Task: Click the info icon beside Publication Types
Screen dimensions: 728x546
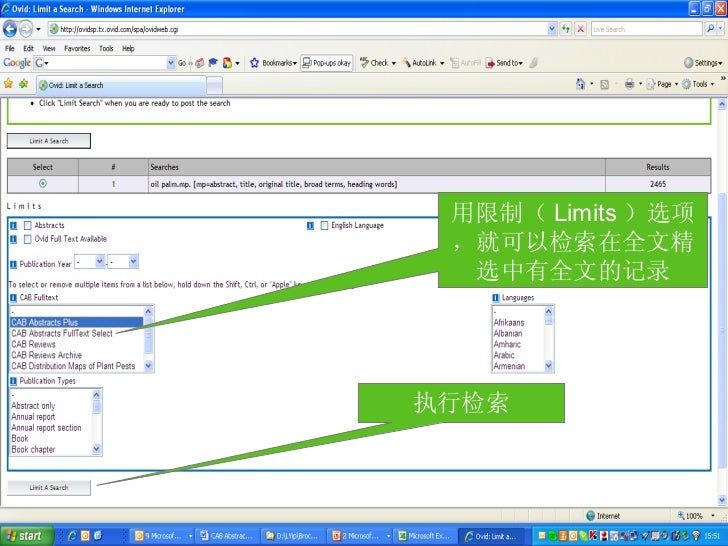Action: point(13,381)
